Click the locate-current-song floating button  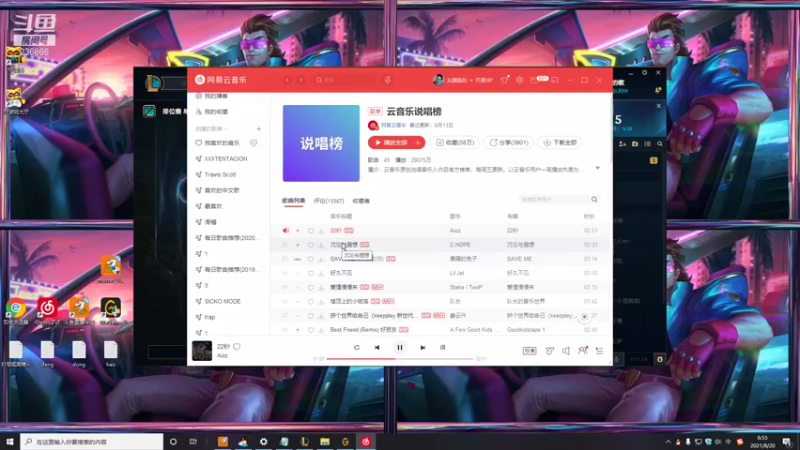(584, 317)
